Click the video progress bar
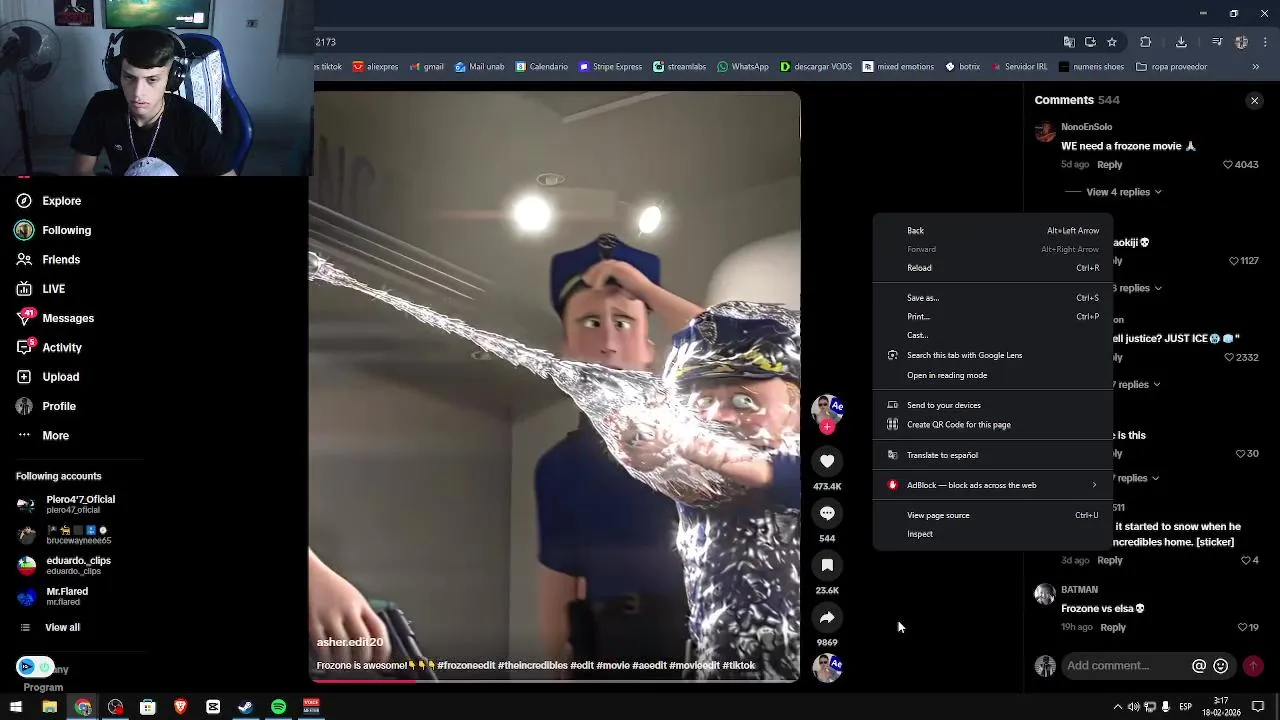The height and width of the screenshot is (720, 1280). point(556,681)
